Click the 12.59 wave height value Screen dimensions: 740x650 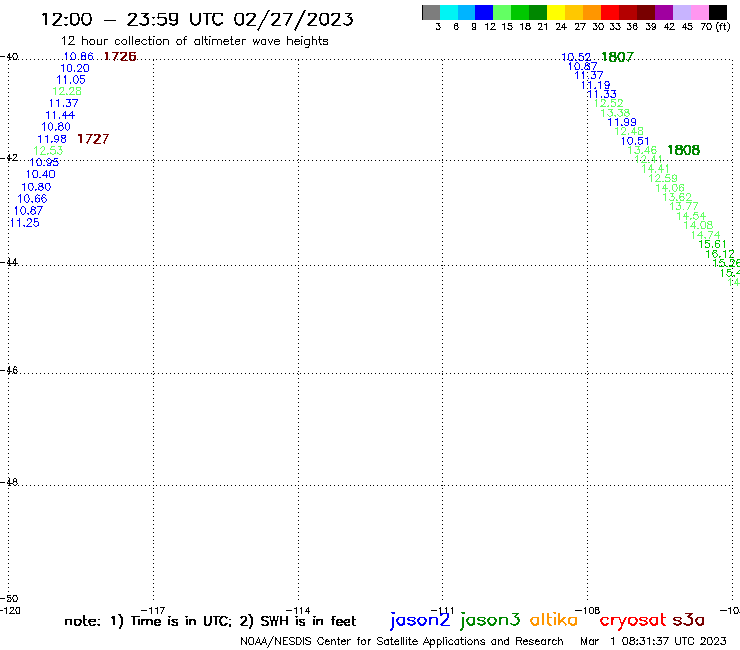click(663, 178)
